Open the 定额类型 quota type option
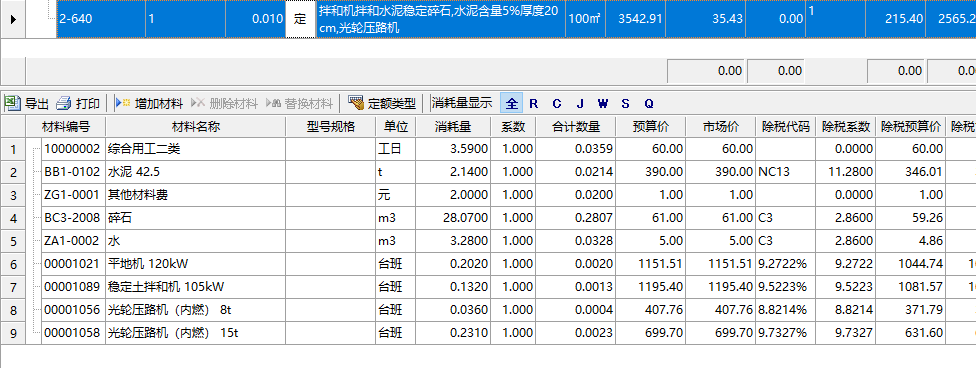Image resolution: width=976 pixels, height=368 pixels. (x=382, y=103)
